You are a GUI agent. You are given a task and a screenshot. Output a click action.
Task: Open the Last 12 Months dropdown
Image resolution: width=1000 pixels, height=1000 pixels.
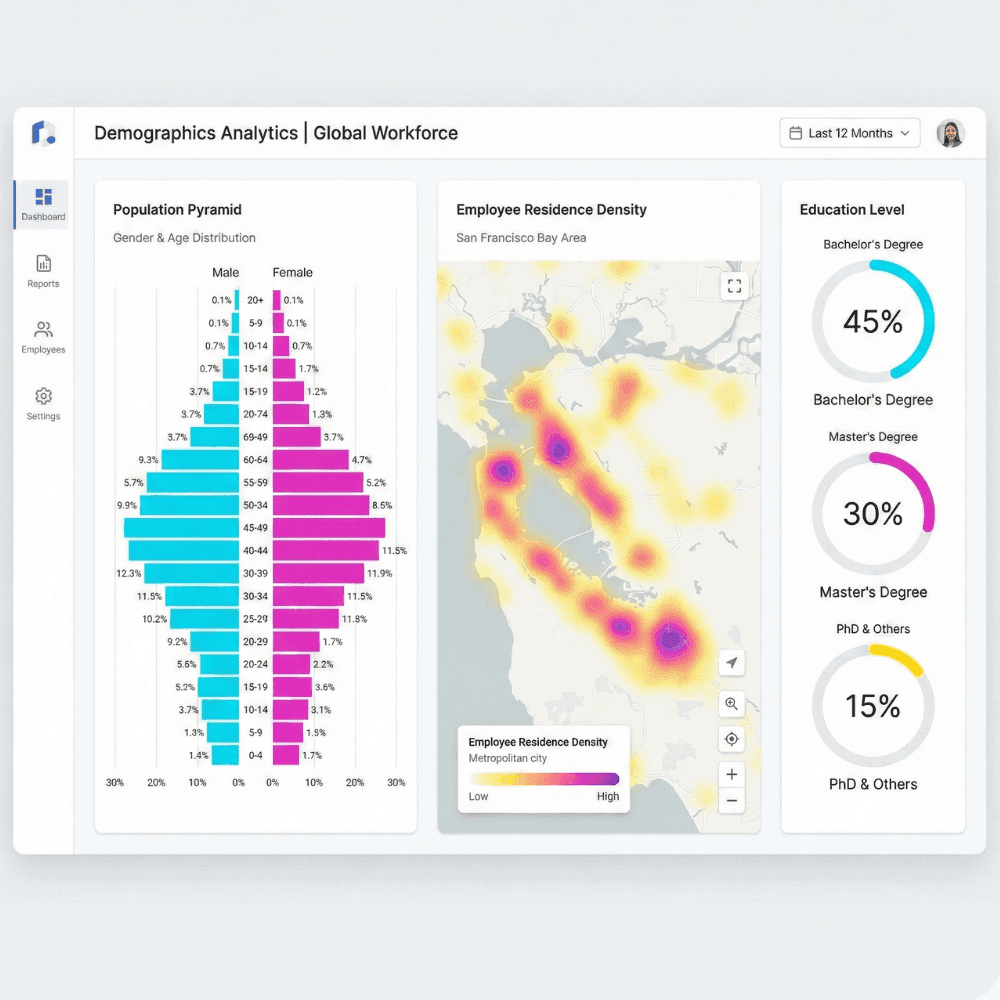(x=849, y=133)
